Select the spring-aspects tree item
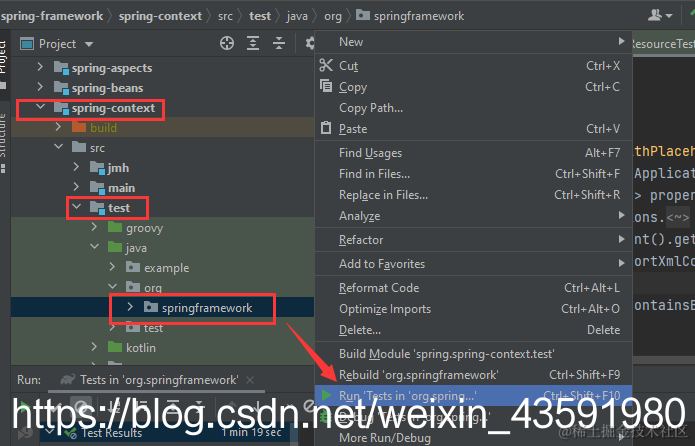Screen dimensions: 695x446 tap(112, 68)
